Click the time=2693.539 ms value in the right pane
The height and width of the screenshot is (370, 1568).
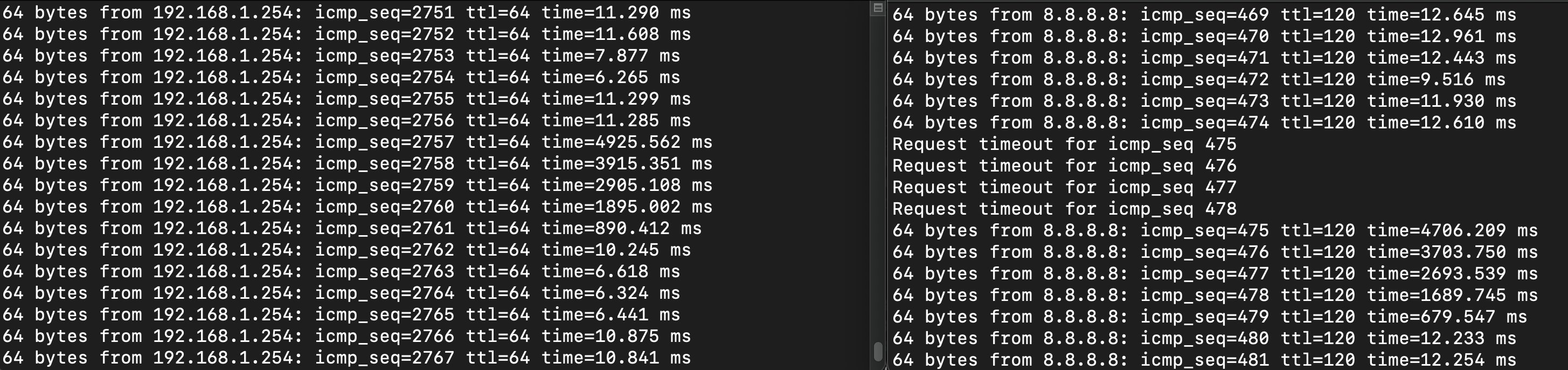click(x=1452, y=273)
